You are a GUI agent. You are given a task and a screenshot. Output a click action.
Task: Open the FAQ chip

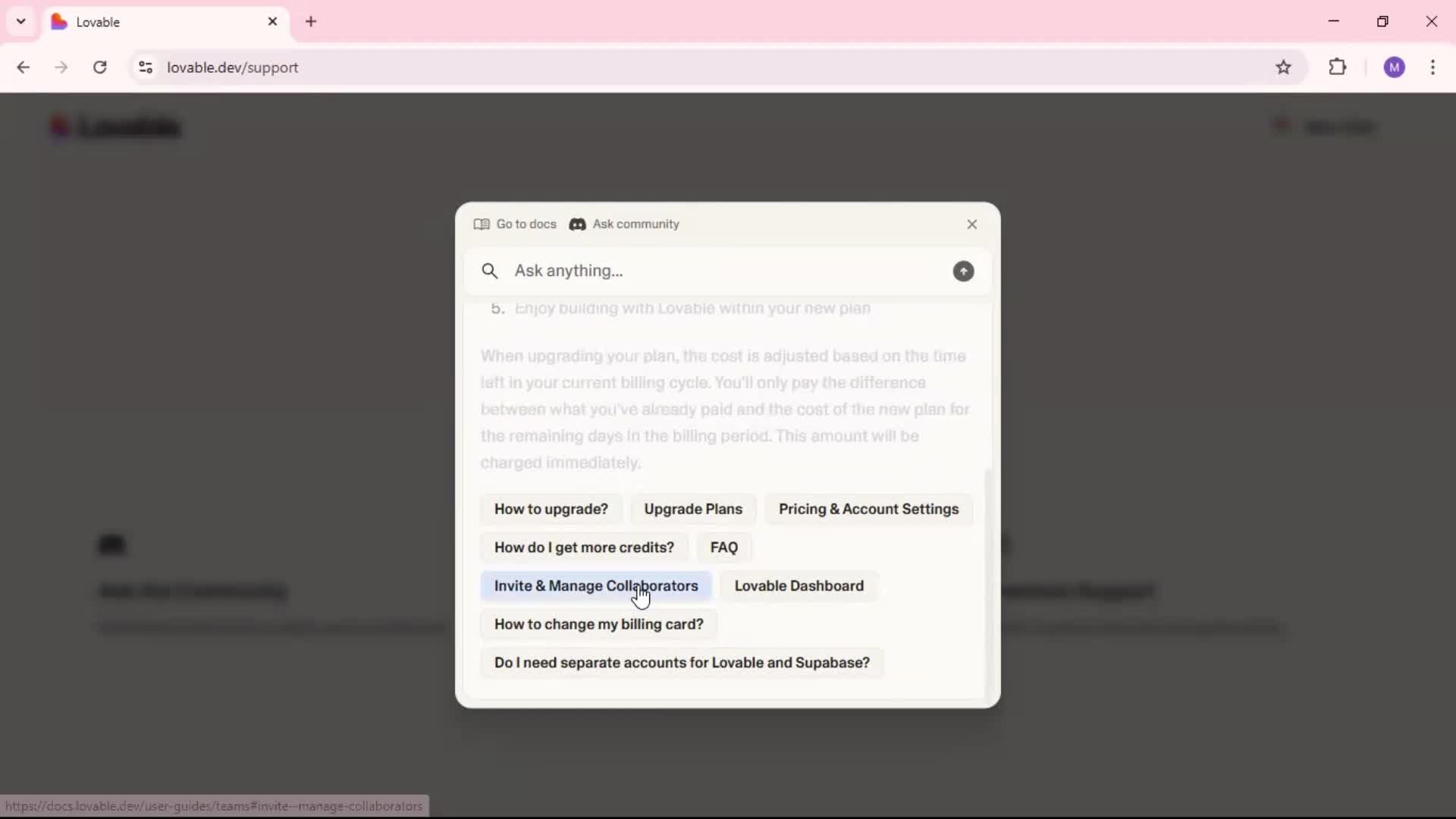[724, 548]
